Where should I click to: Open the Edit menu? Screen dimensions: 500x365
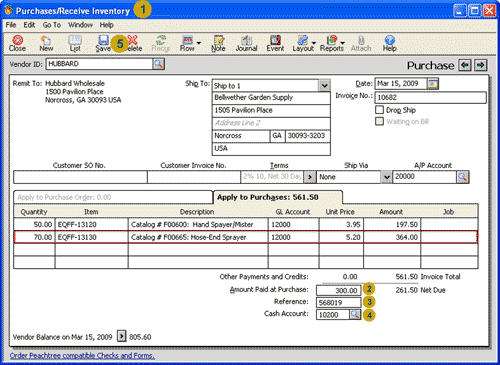click(29, 25)
